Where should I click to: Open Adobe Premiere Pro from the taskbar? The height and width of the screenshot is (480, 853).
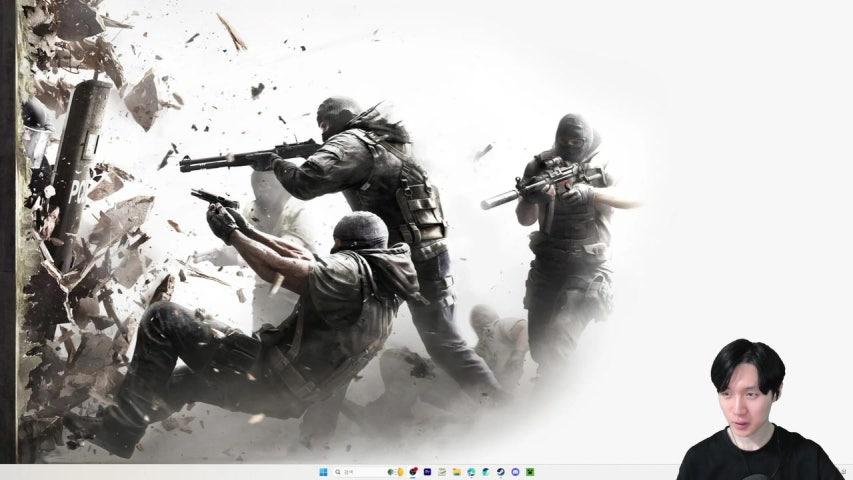point(428,472)
